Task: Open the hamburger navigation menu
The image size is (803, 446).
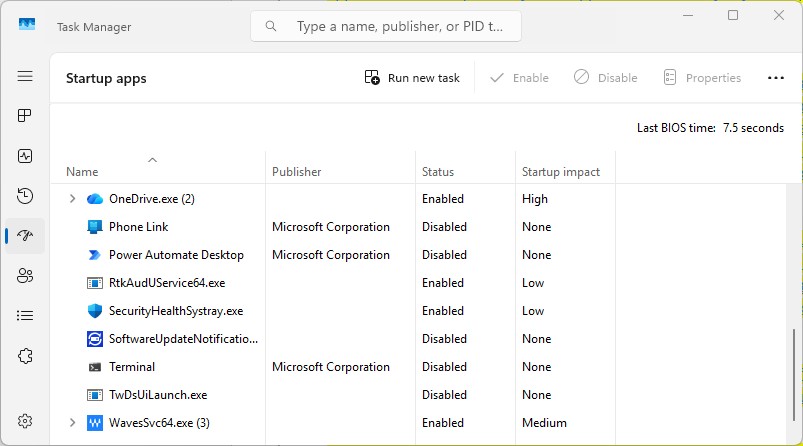Action: pos(25,76)
